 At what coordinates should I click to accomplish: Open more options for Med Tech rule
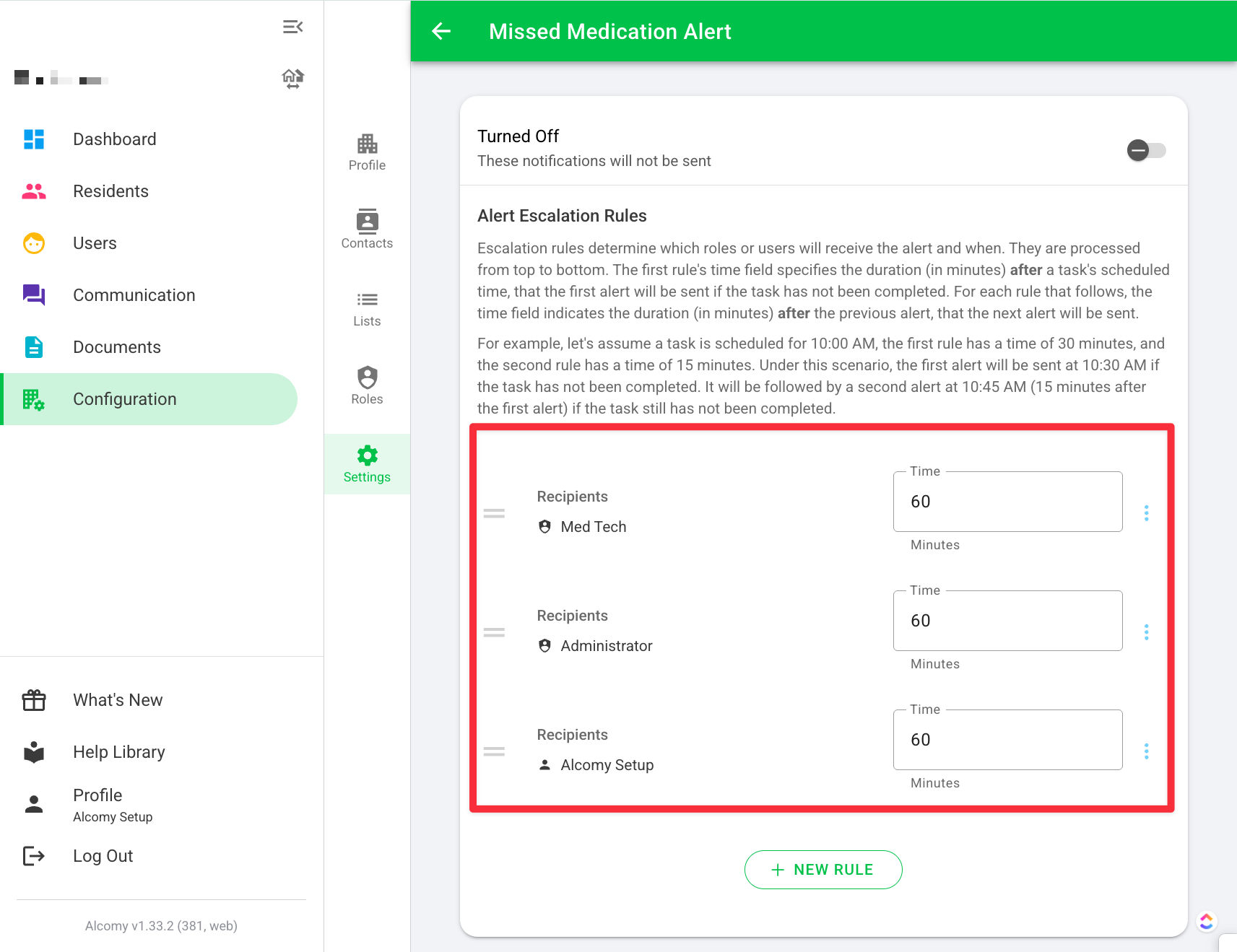click(1146, 513)
